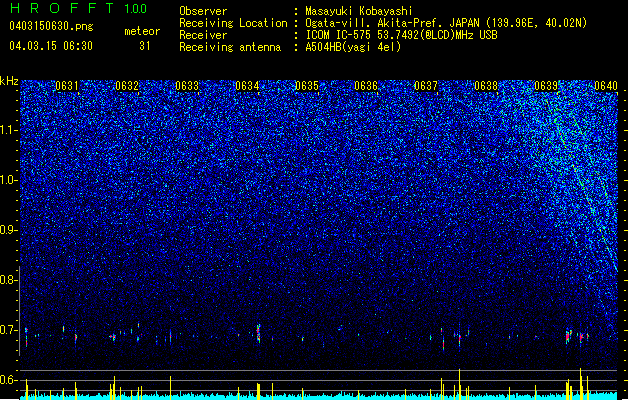Click the meteor count value 31
This screenshot has height=400, width=629.
(145, 46)
